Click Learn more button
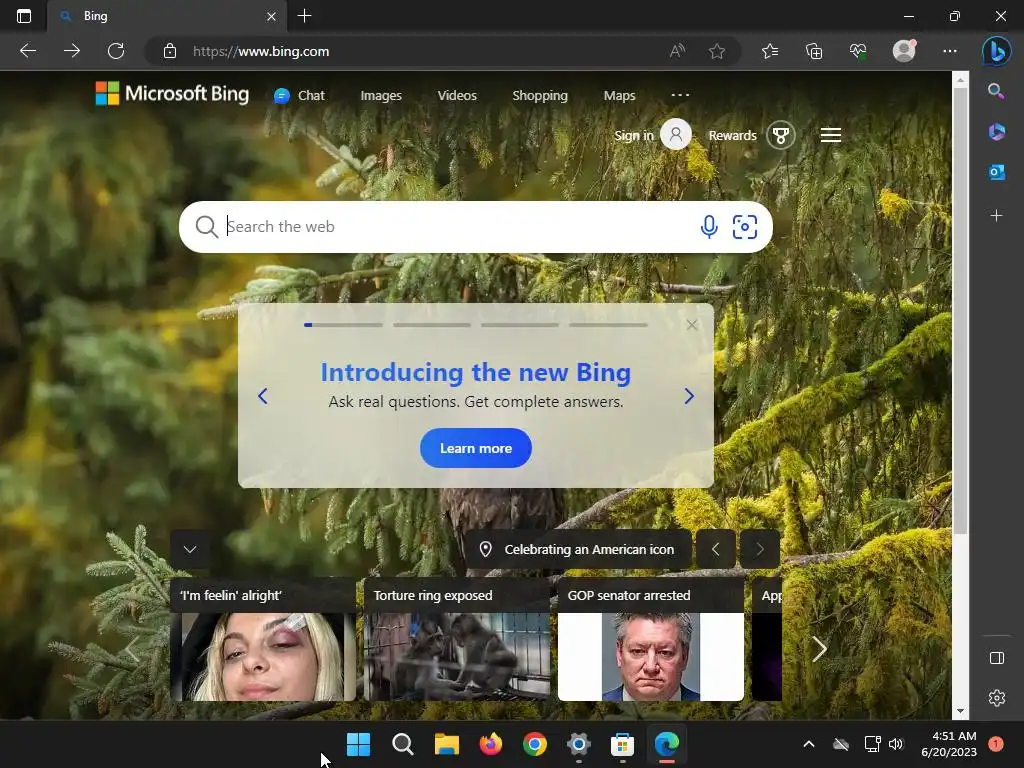Image resolution: width=1024 pixels, height=768 pixels. tap(475, 448)
